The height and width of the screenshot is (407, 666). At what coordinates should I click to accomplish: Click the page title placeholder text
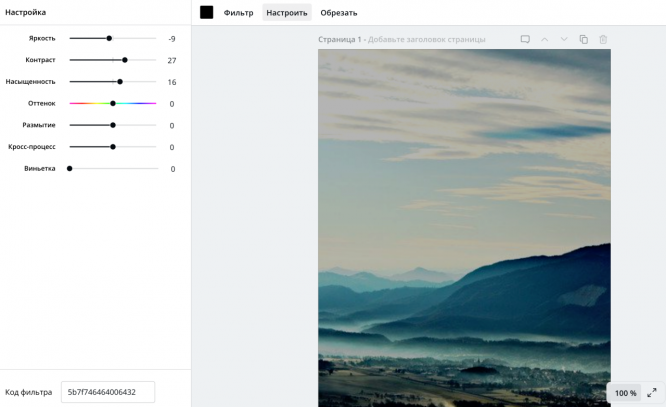pyautogui.click(x=427, y=40)
